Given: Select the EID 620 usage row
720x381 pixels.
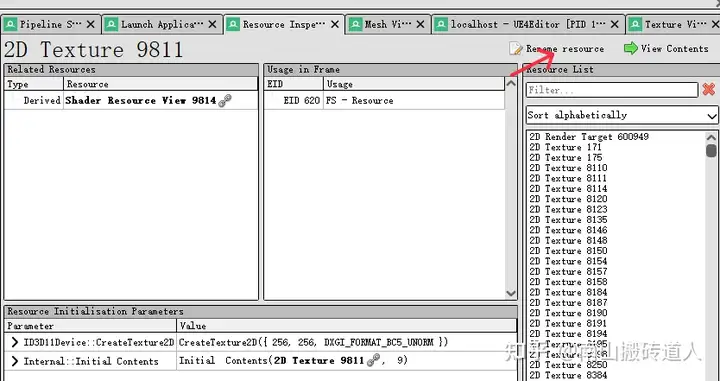Looking at the screenshot, I should pyautogui.click(x=384, y=101).
